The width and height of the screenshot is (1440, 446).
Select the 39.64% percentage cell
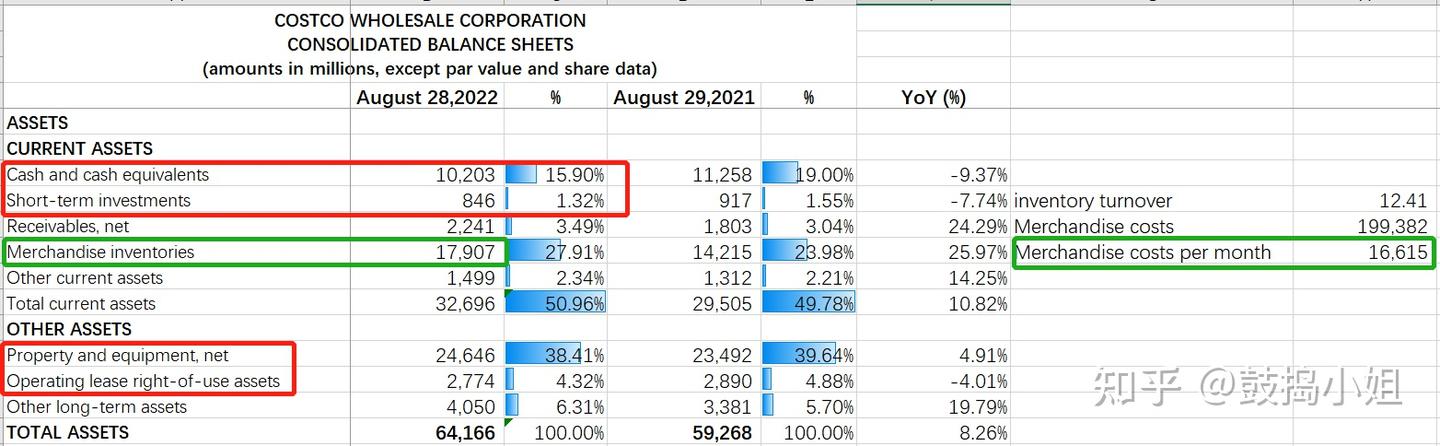tap(808, 356)
